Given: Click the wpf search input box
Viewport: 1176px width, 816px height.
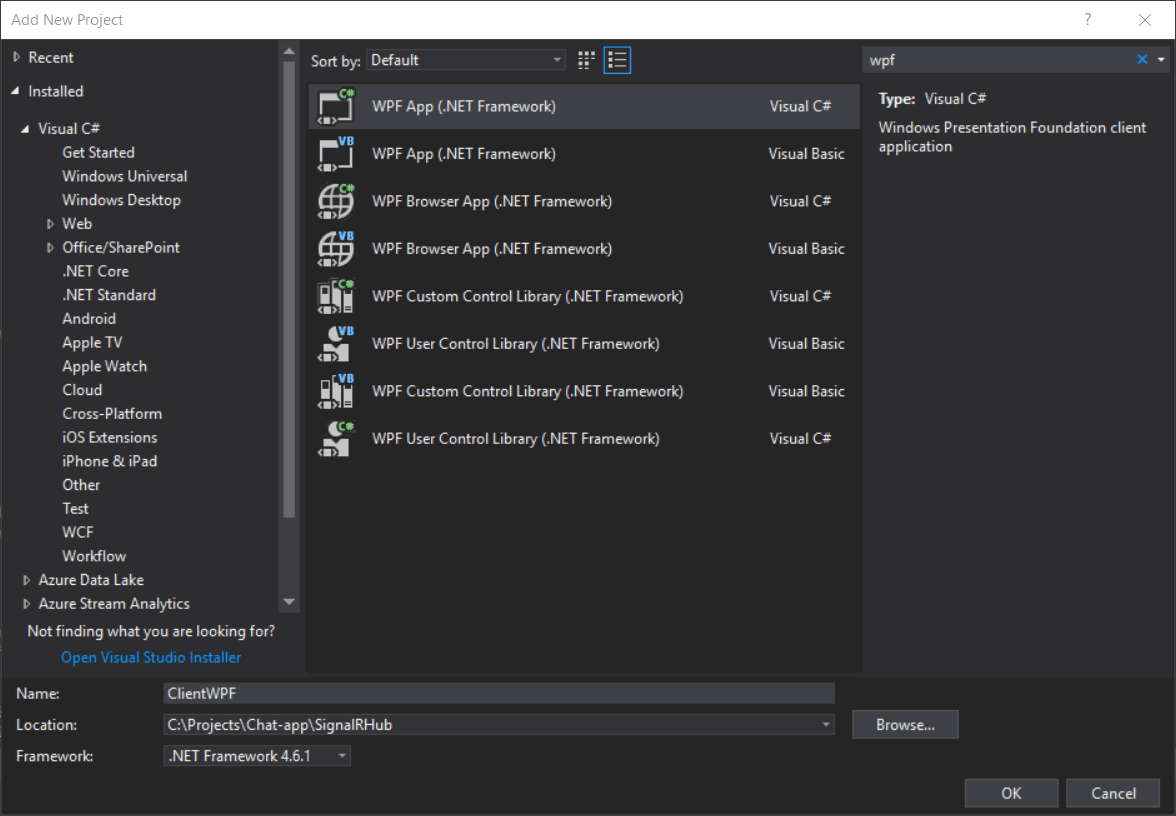Looking at the screenshot, I should click(x=998, y=60).
